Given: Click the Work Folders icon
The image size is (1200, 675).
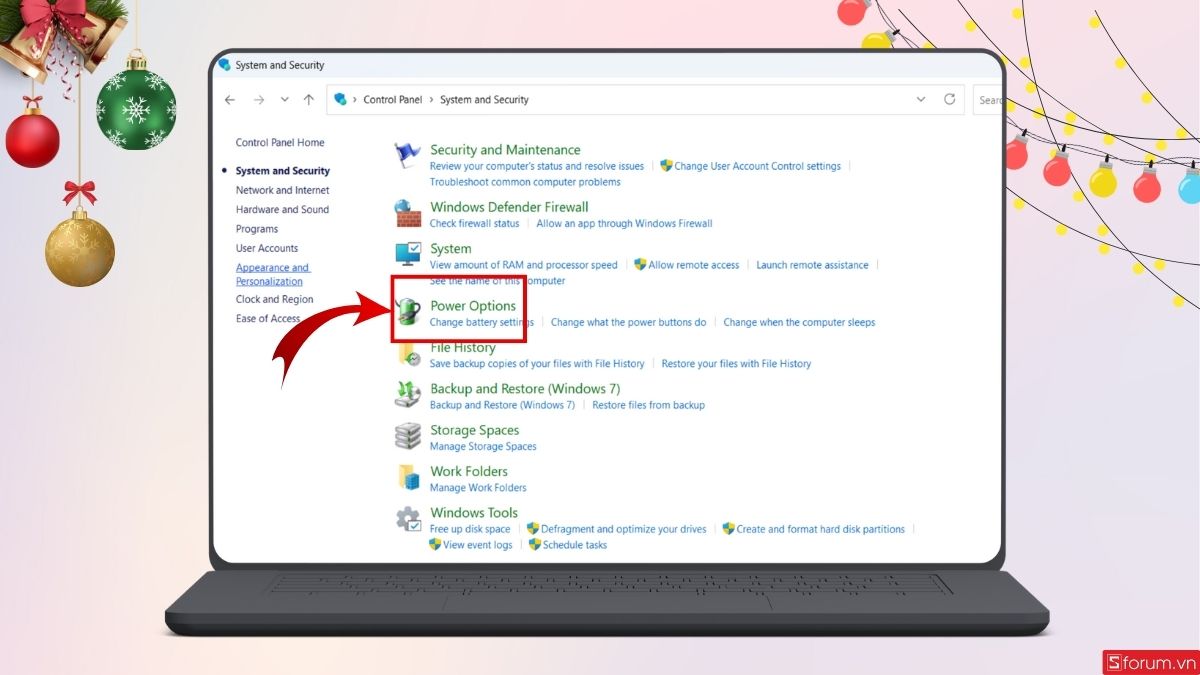Looking at the screenshot, I should 408,477.
